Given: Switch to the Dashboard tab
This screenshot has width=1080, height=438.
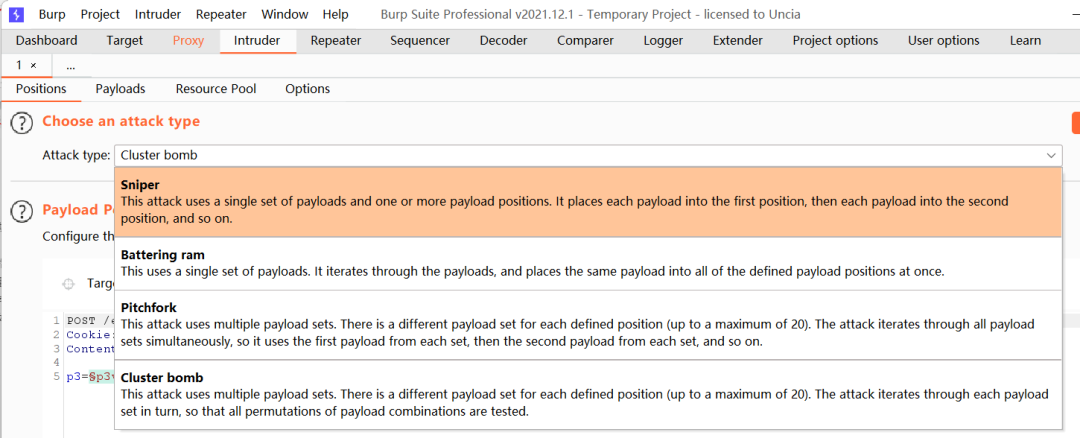Looking at the screenshot, I should pyautogui.click(x=47, y=41).
